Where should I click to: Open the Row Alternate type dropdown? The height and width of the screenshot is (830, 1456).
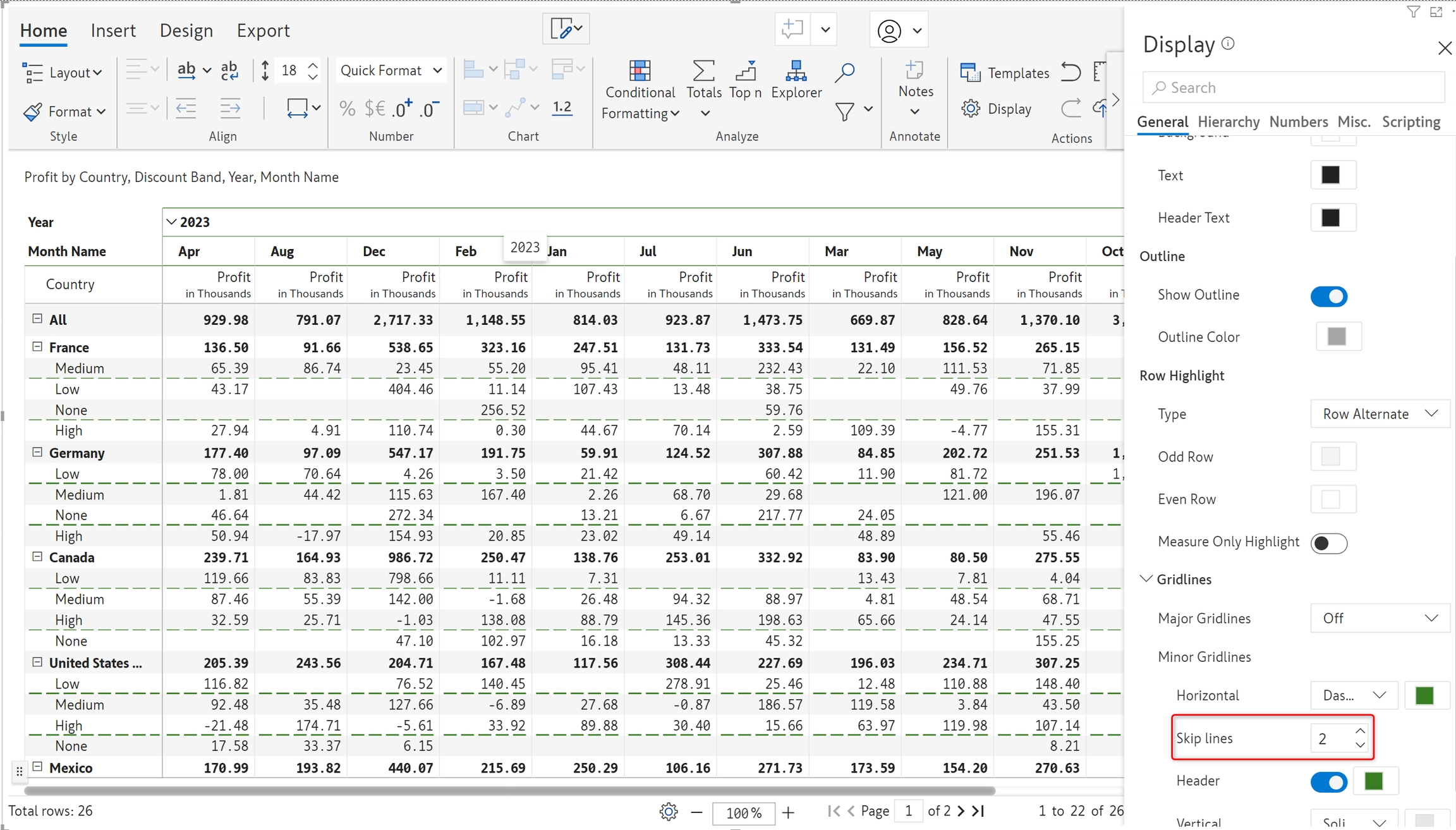pos(1380,414)
